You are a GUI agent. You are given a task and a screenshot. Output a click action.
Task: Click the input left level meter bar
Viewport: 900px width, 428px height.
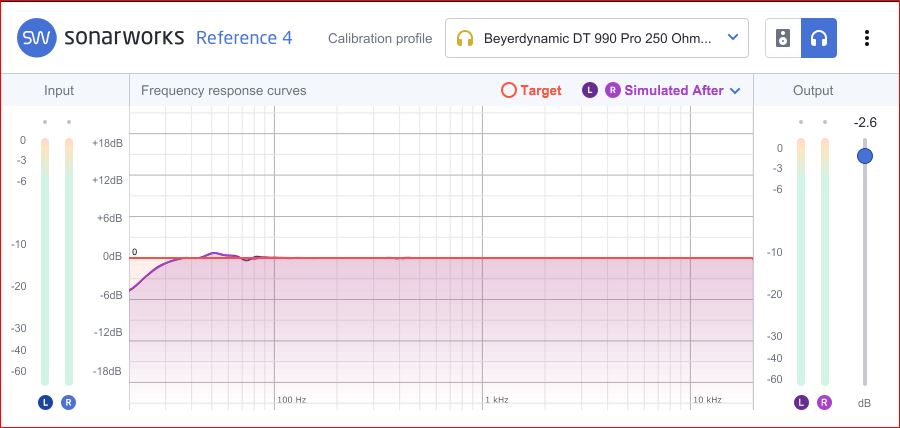[45, 262]
